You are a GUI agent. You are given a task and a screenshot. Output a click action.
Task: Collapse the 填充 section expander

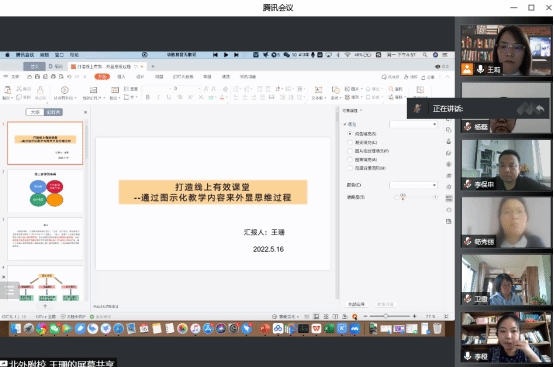tap(345, 124)
